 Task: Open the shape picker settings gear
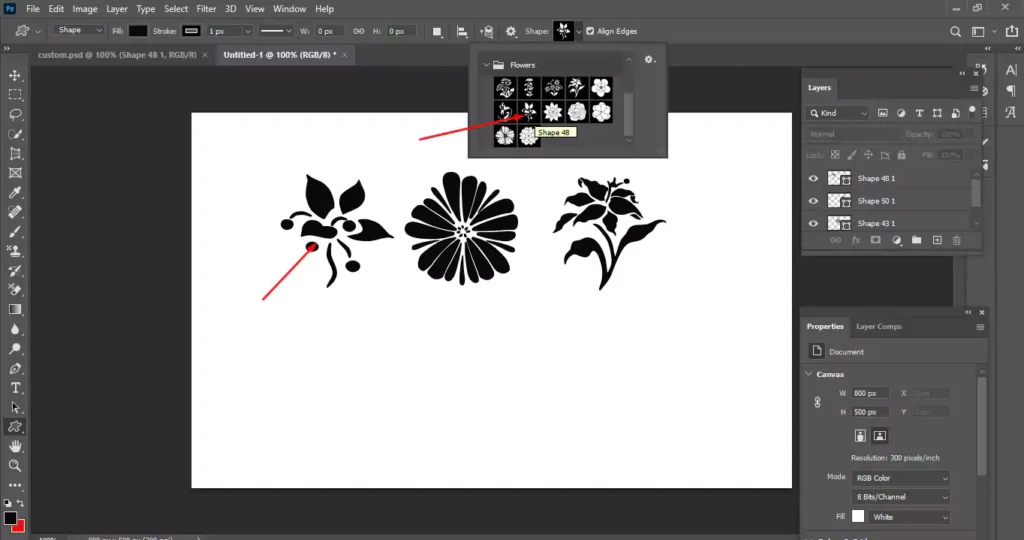(x=649, y=59)
